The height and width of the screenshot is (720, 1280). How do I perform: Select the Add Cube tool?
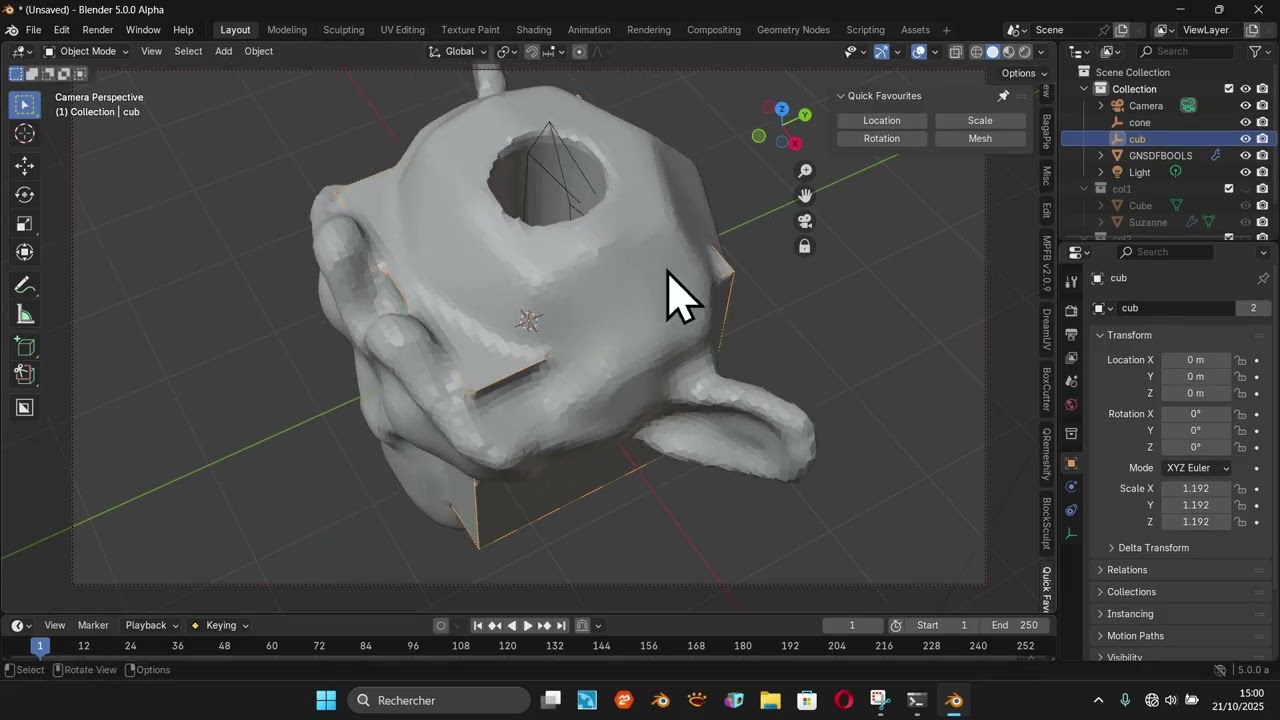(x=25, y=347)
